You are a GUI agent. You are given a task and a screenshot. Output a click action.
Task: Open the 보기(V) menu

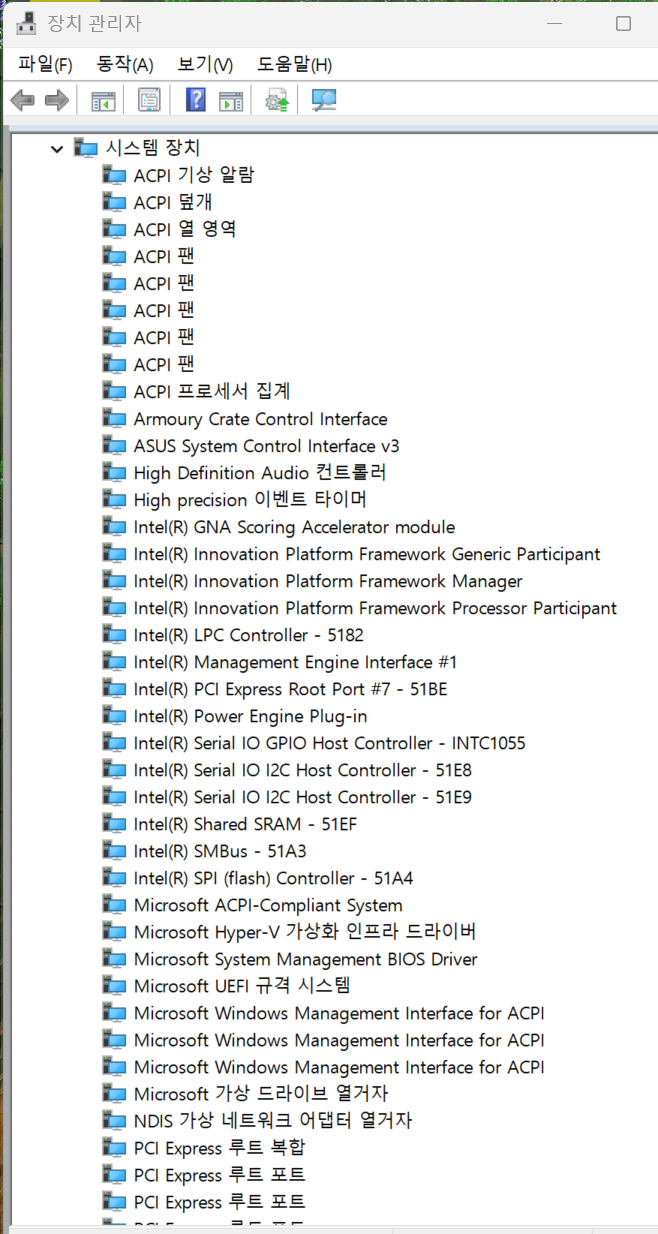pyautogui.click(x=205, y=64)
